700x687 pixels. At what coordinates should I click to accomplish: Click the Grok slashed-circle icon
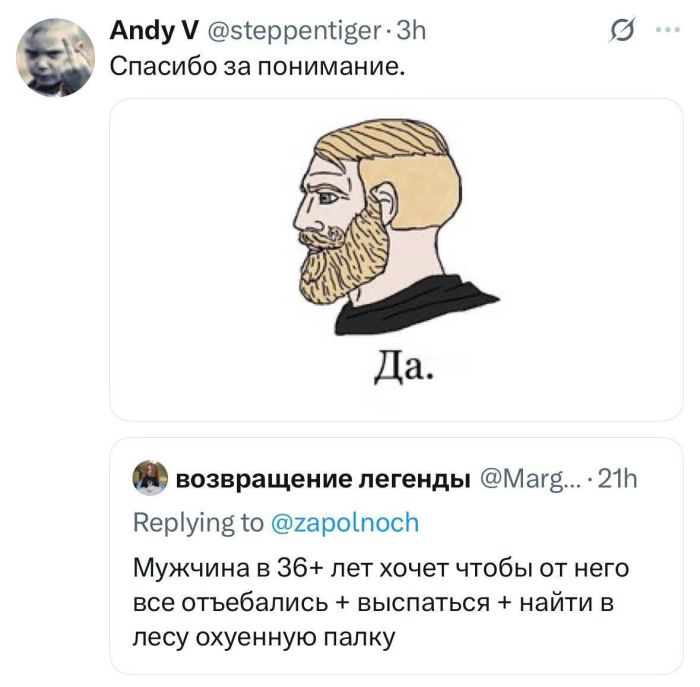[x=619, y=34]
